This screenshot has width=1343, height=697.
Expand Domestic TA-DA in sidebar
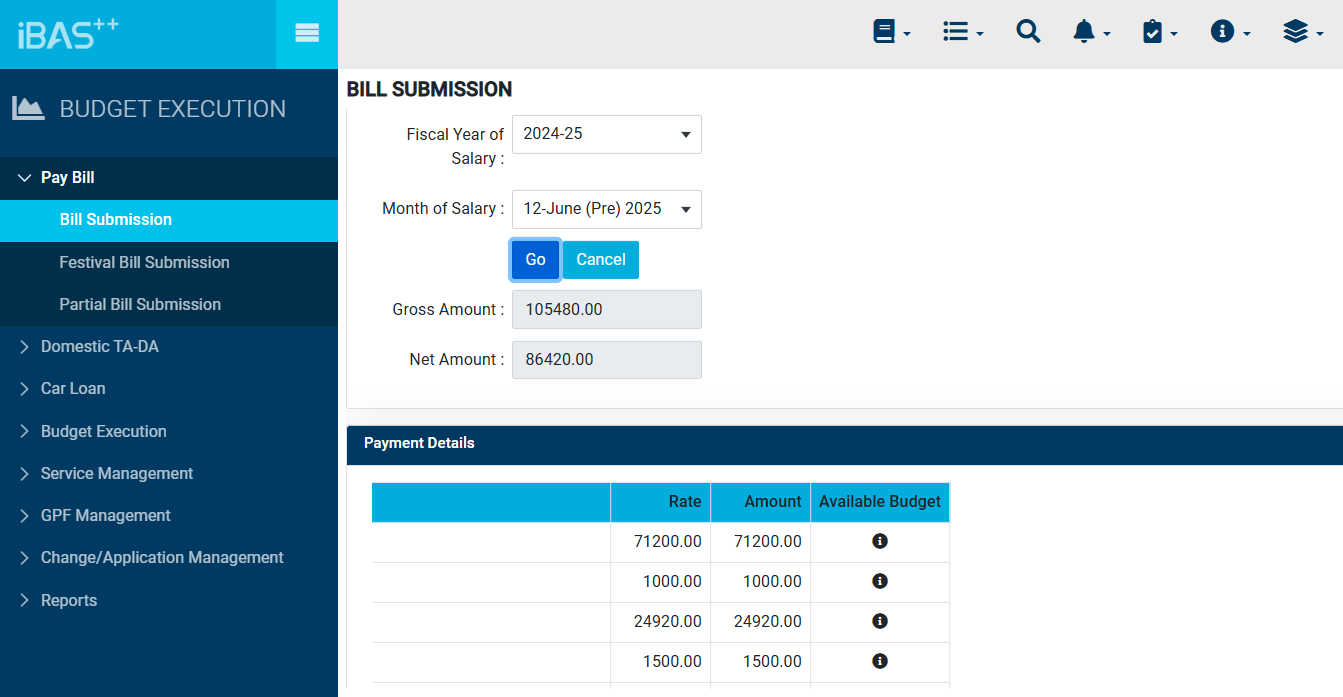click(99, 347)
